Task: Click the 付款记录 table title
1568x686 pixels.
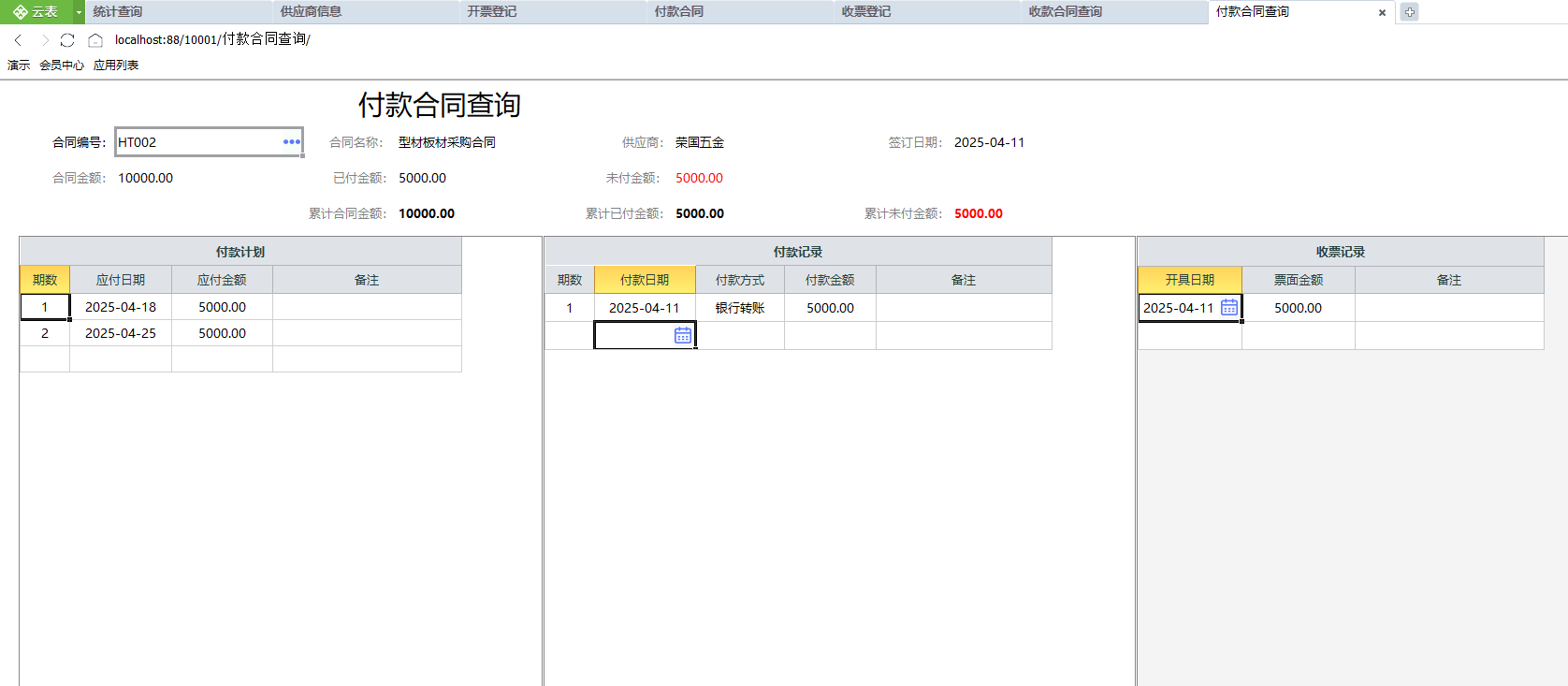Action: [x=798, y=252]
